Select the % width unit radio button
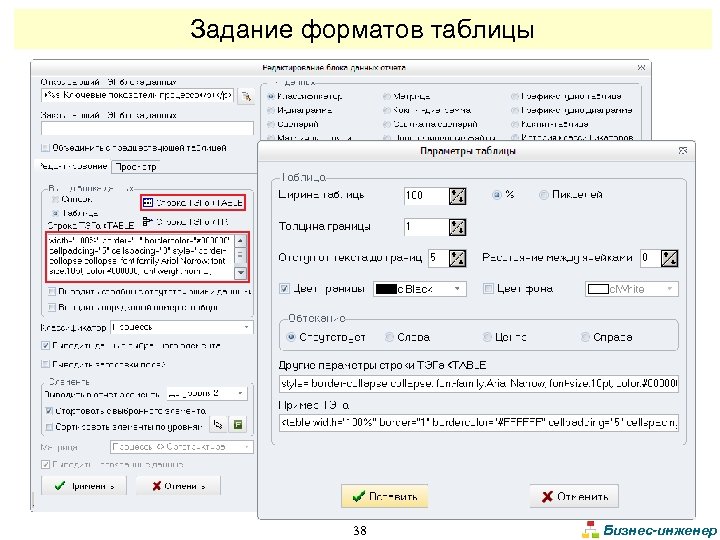This screenshot has width=720, height=540. pos(496,195)
